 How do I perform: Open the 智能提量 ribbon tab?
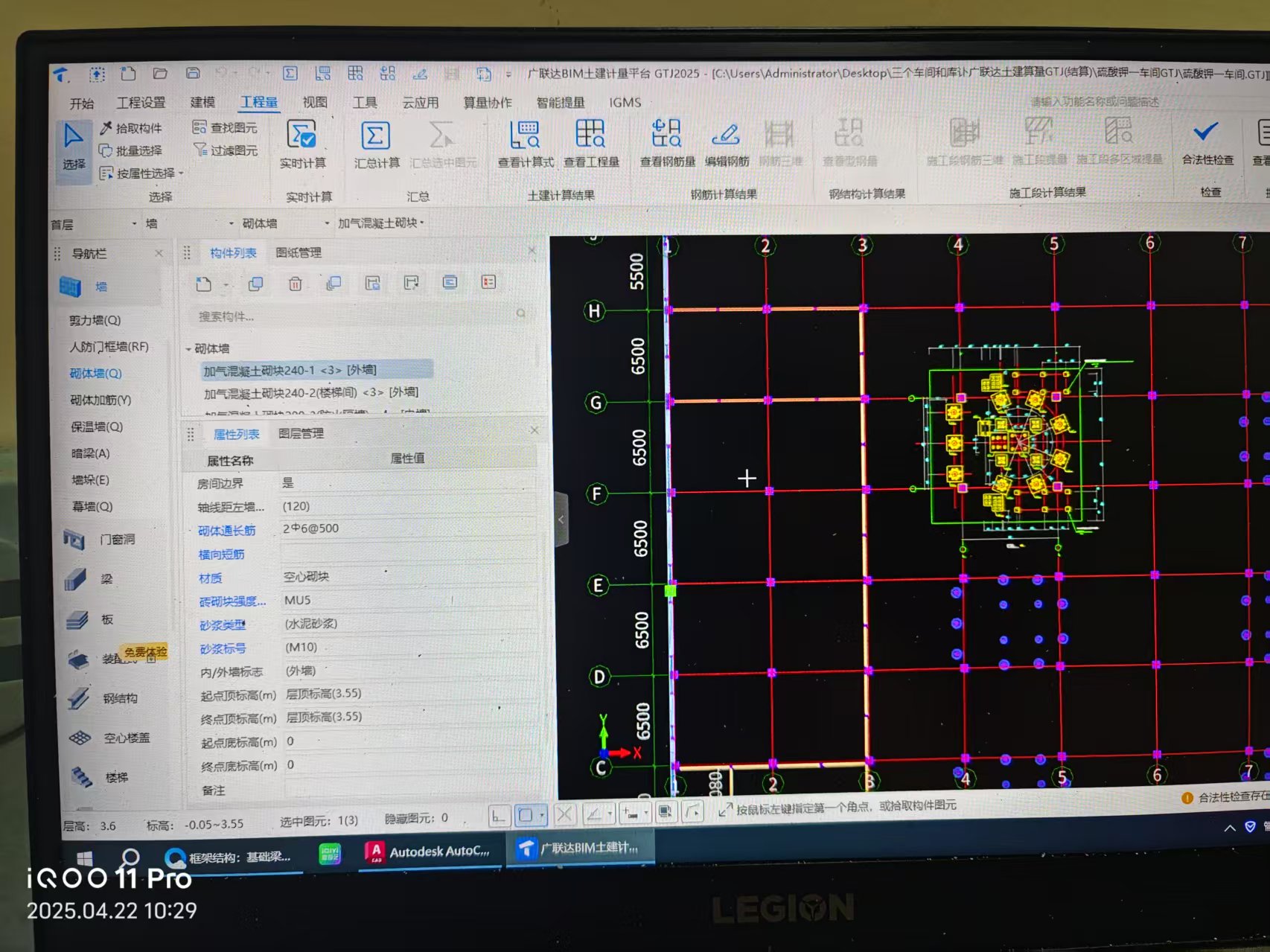[x=561, y=102]
